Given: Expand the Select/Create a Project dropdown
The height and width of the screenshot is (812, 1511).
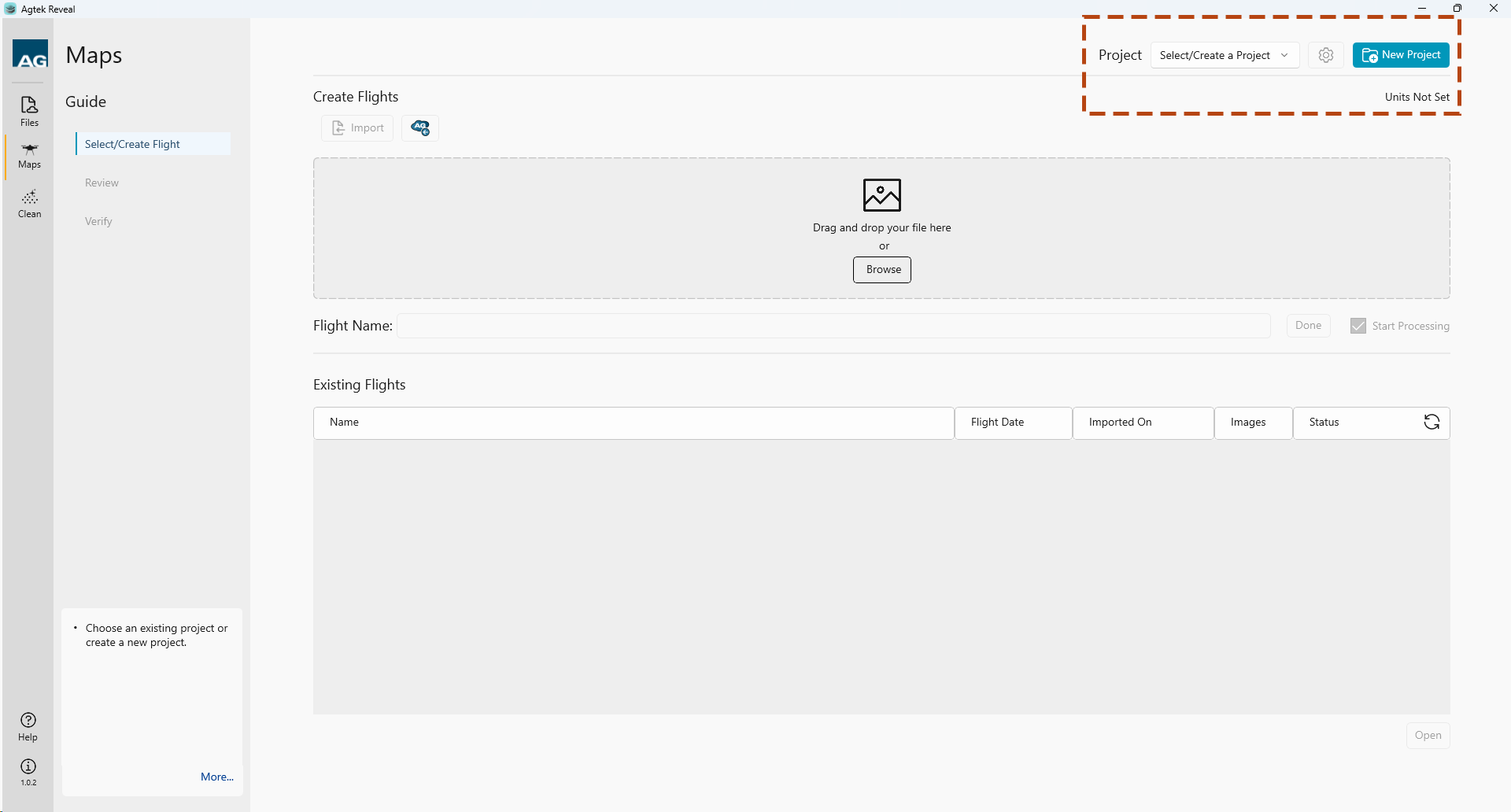Looking at the screenshot, I should click(1225, 55).
